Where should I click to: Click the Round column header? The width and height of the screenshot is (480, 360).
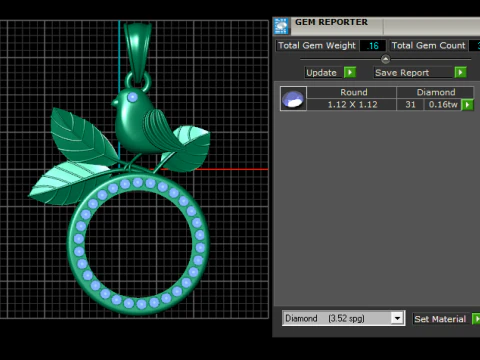tap(352, 92)
